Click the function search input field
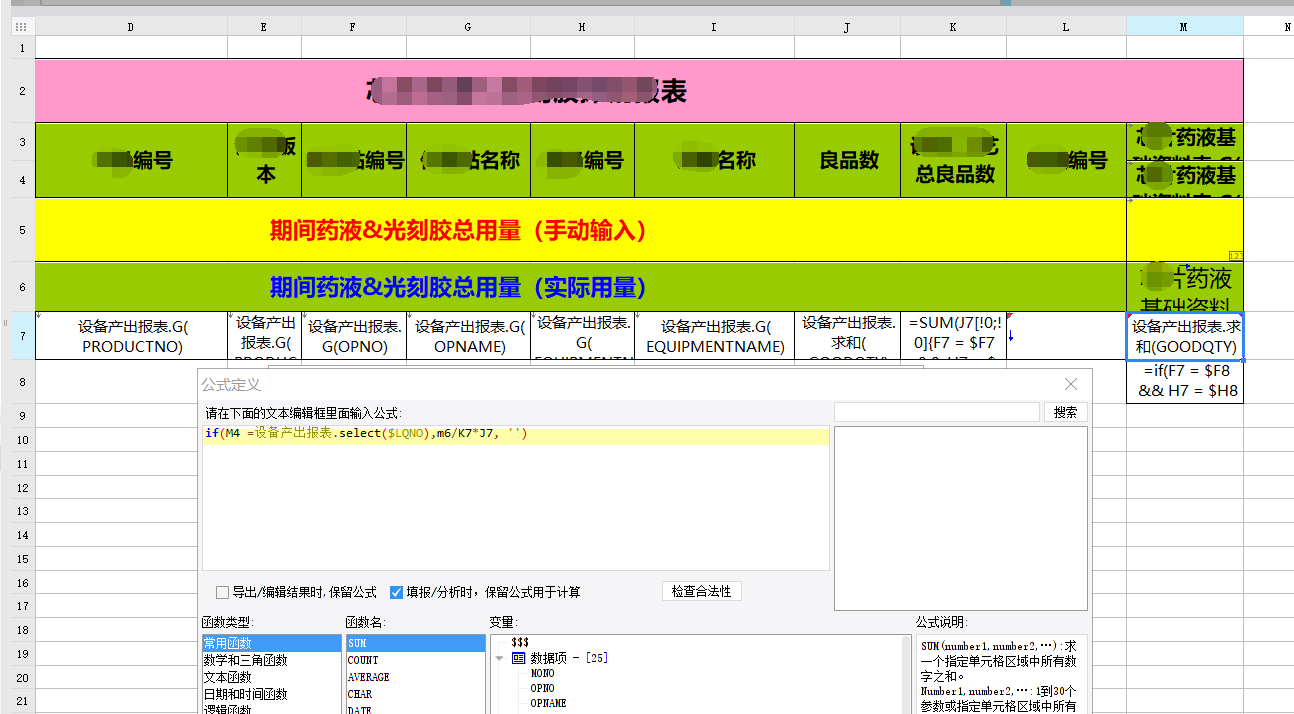1294x714 pixels. tap(936, 412)
